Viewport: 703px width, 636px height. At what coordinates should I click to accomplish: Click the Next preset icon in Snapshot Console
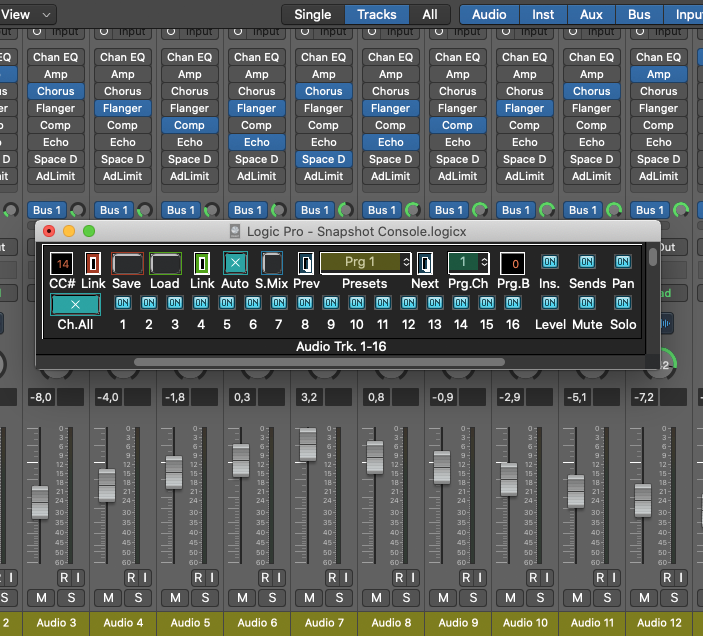425,263
